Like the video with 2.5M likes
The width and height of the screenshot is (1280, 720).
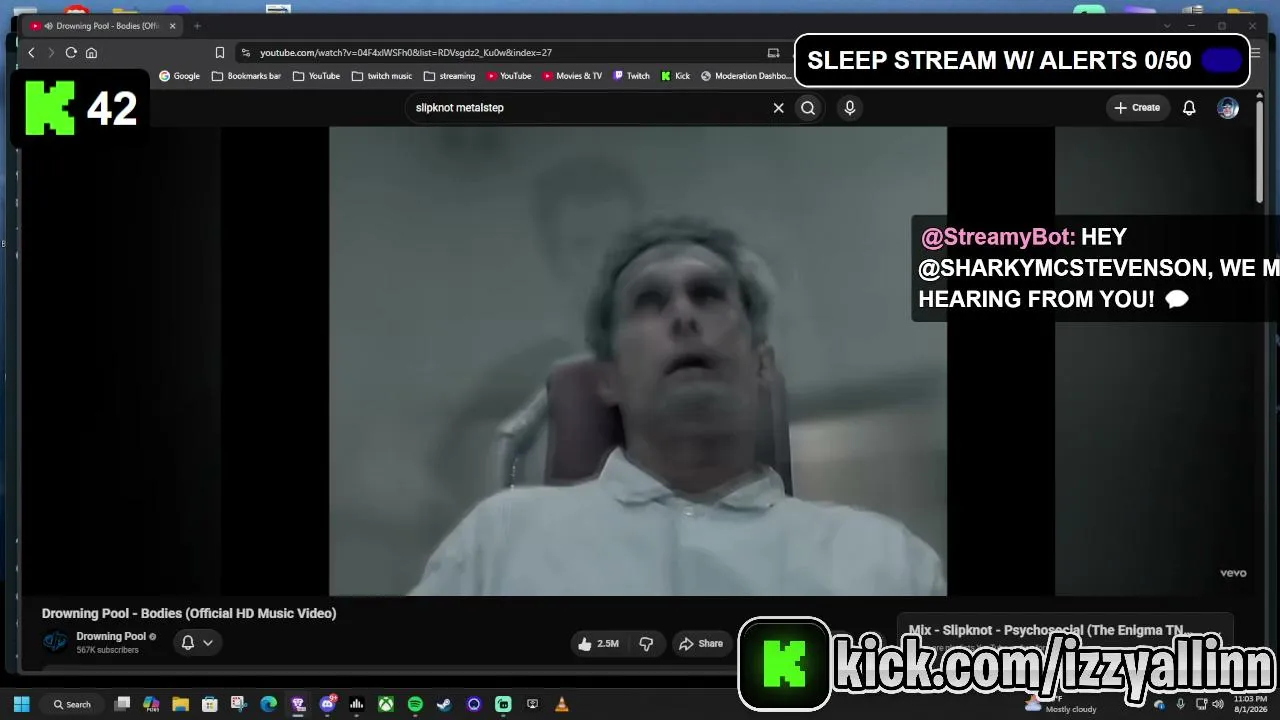tap(597, 644)
